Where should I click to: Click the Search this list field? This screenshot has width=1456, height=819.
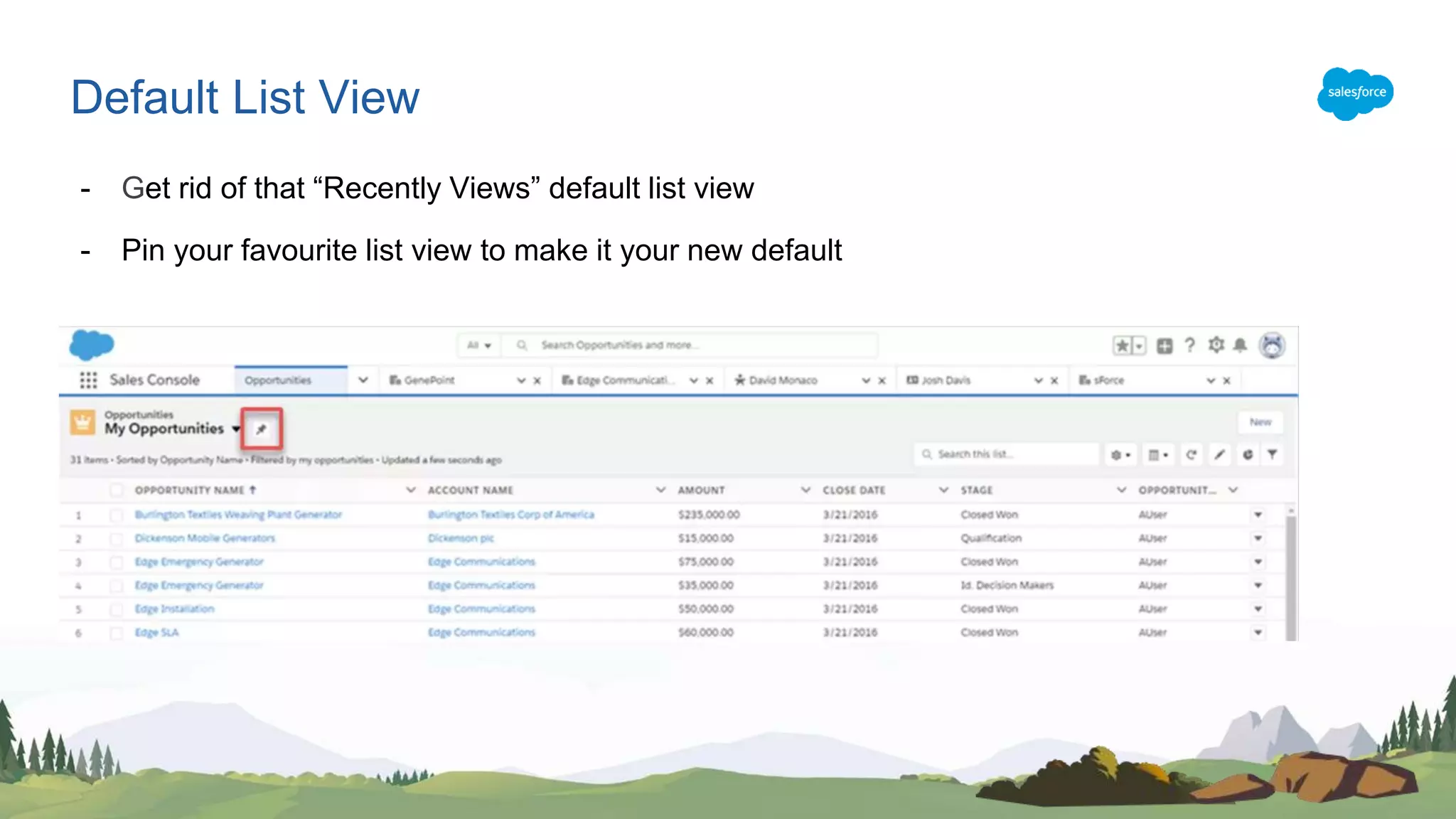click(1007, 454)
